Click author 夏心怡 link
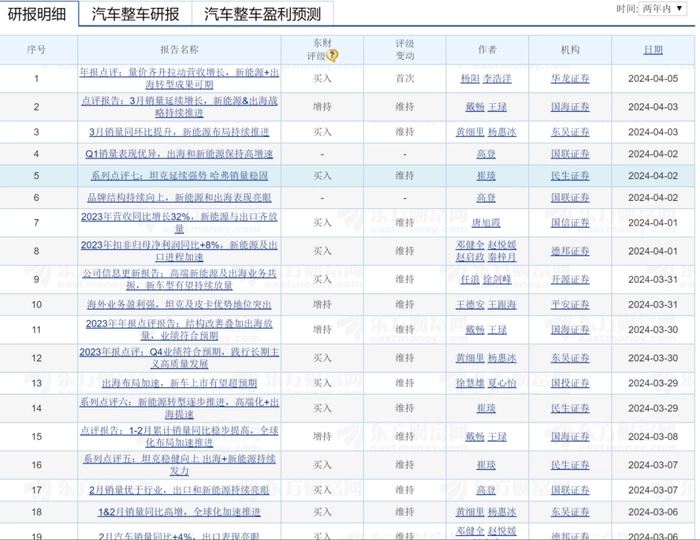This screenshot has height=540, width=700. point(504,383)
